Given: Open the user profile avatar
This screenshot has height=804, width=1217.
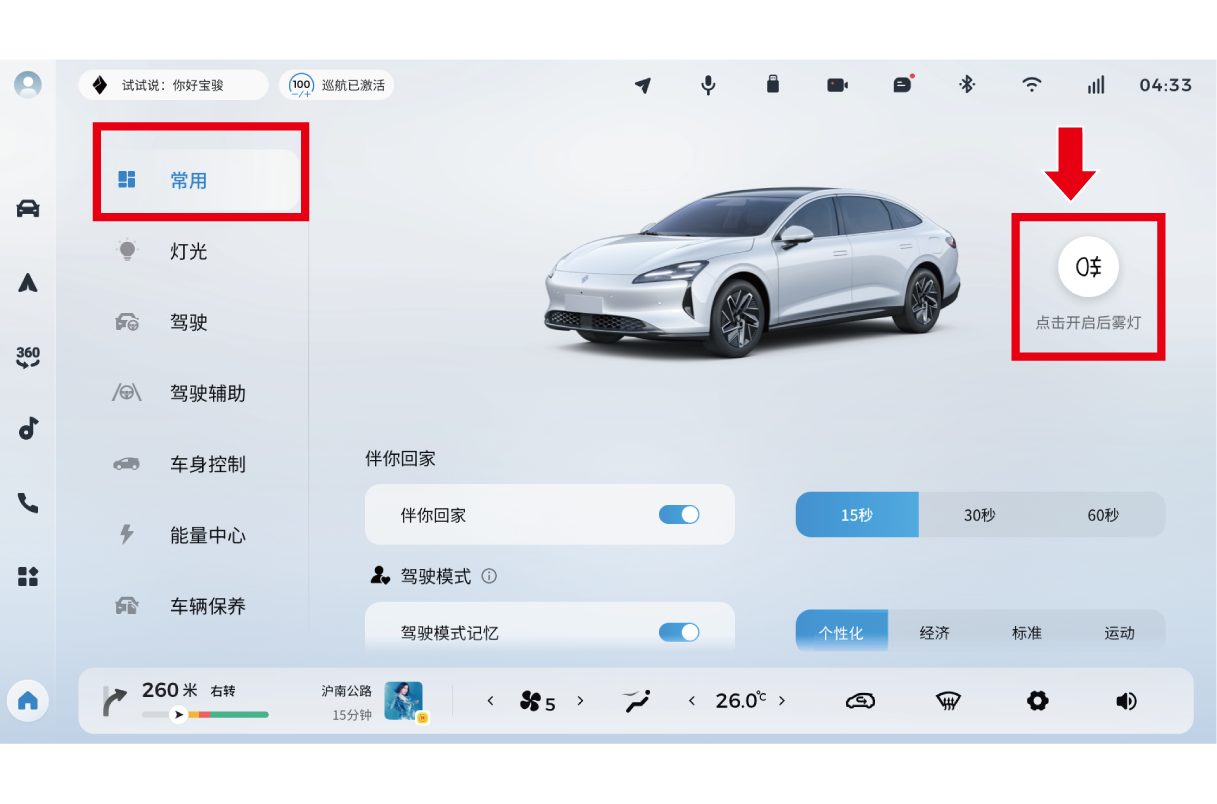Looking at the screenshot, I should pyautogui.click(x=28, y=84).
